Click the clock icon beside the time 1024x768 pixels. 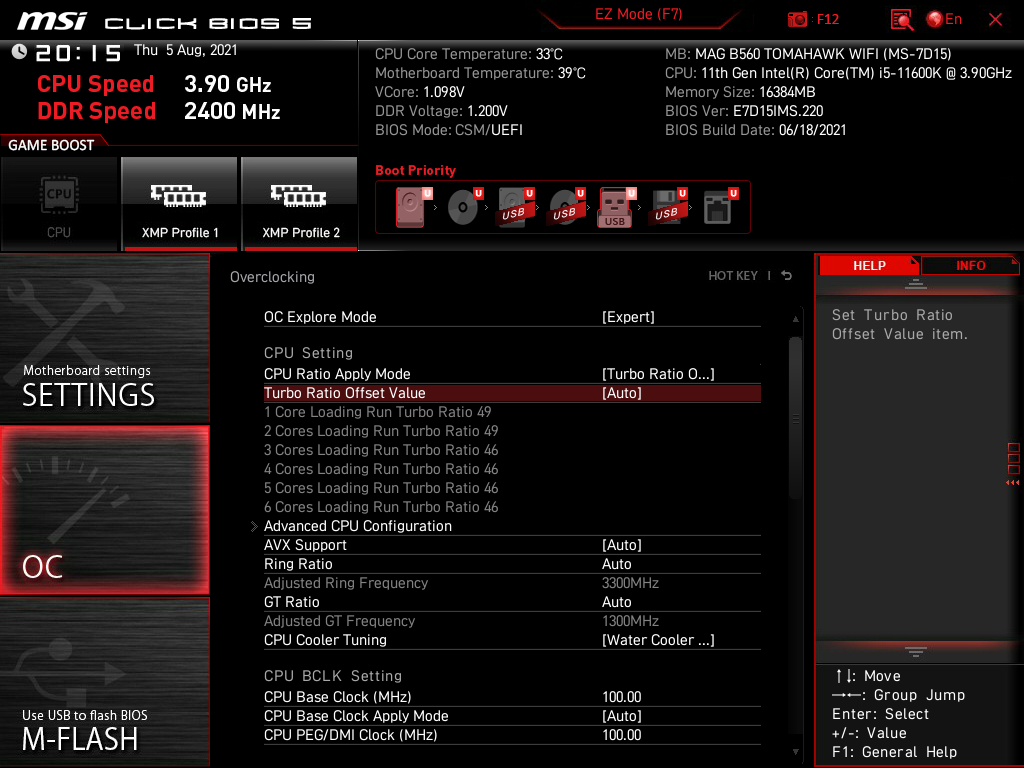(x=20, y=52)
